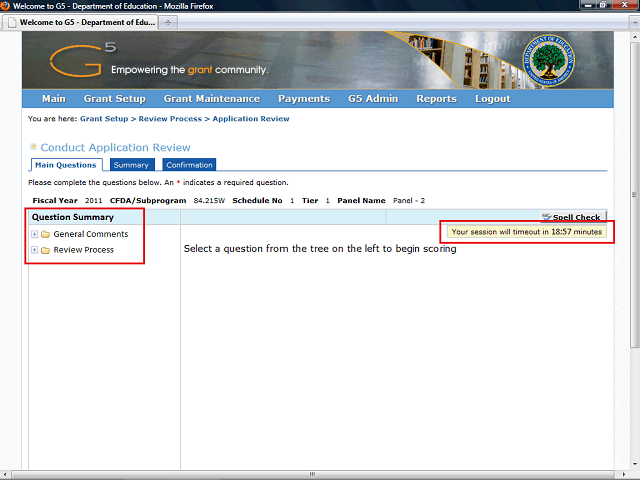Click the Review Process folder icon
This screenshot has width=640, height=480.
(x=45, y=250)
